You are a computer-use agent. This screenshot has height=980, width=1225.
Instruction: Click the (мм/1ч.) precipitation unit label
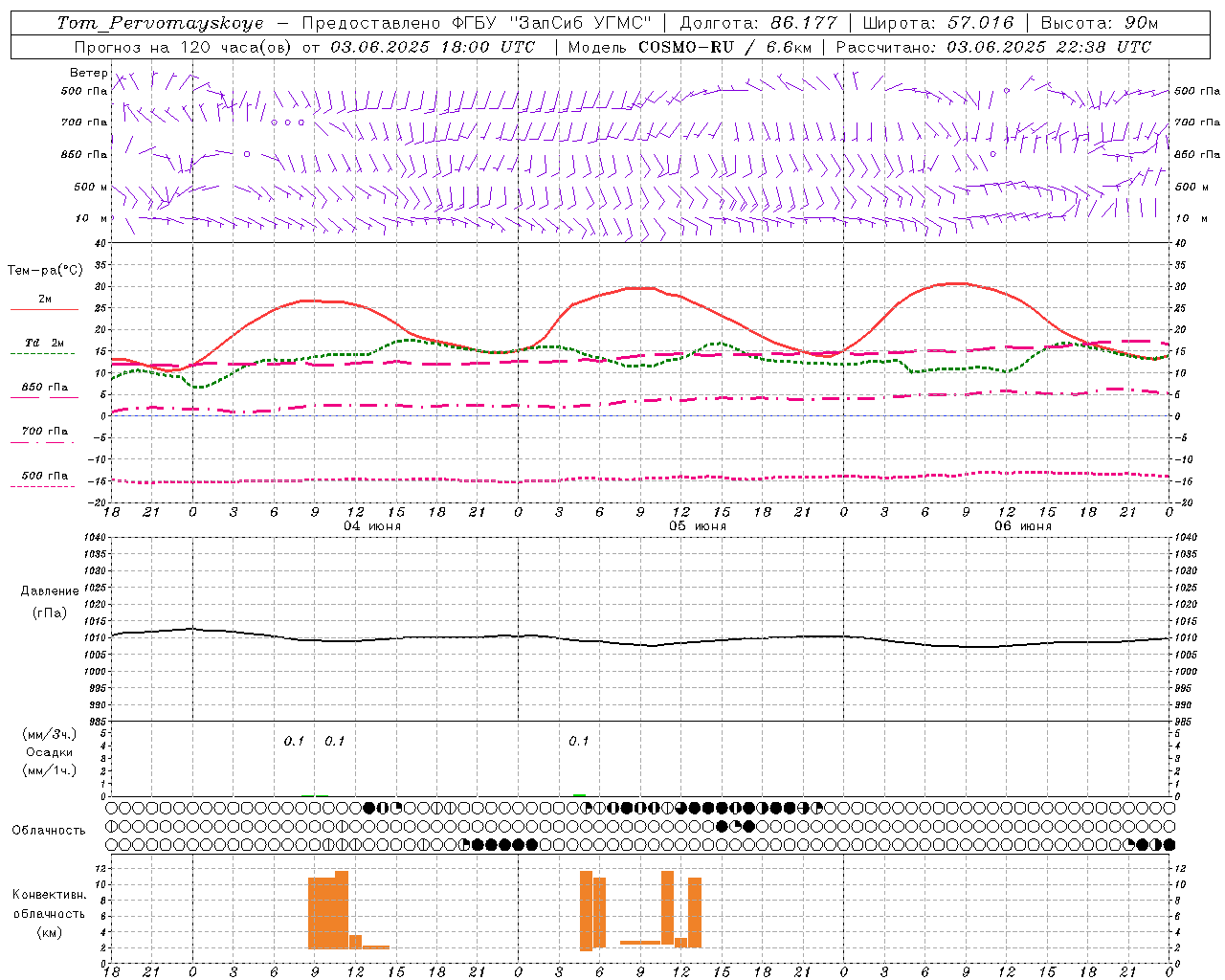pos(50,770)
